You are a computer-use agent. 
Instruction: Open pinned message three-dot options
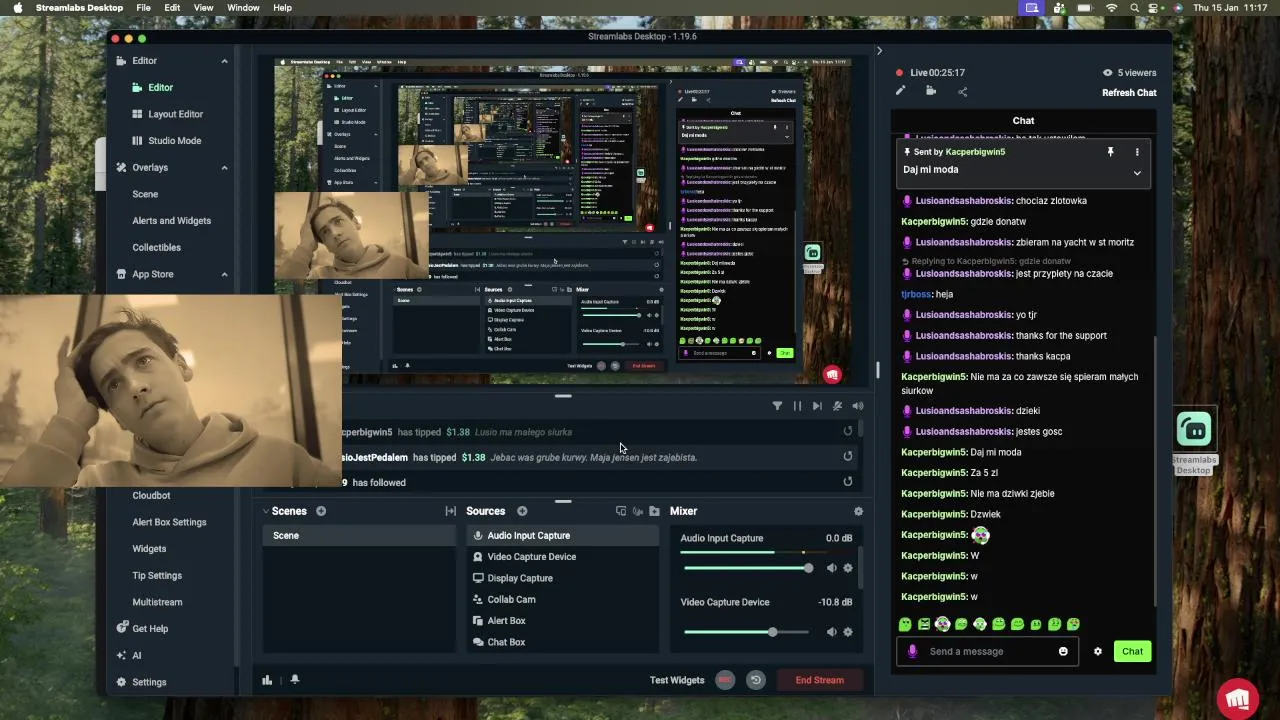point(1137,152)
